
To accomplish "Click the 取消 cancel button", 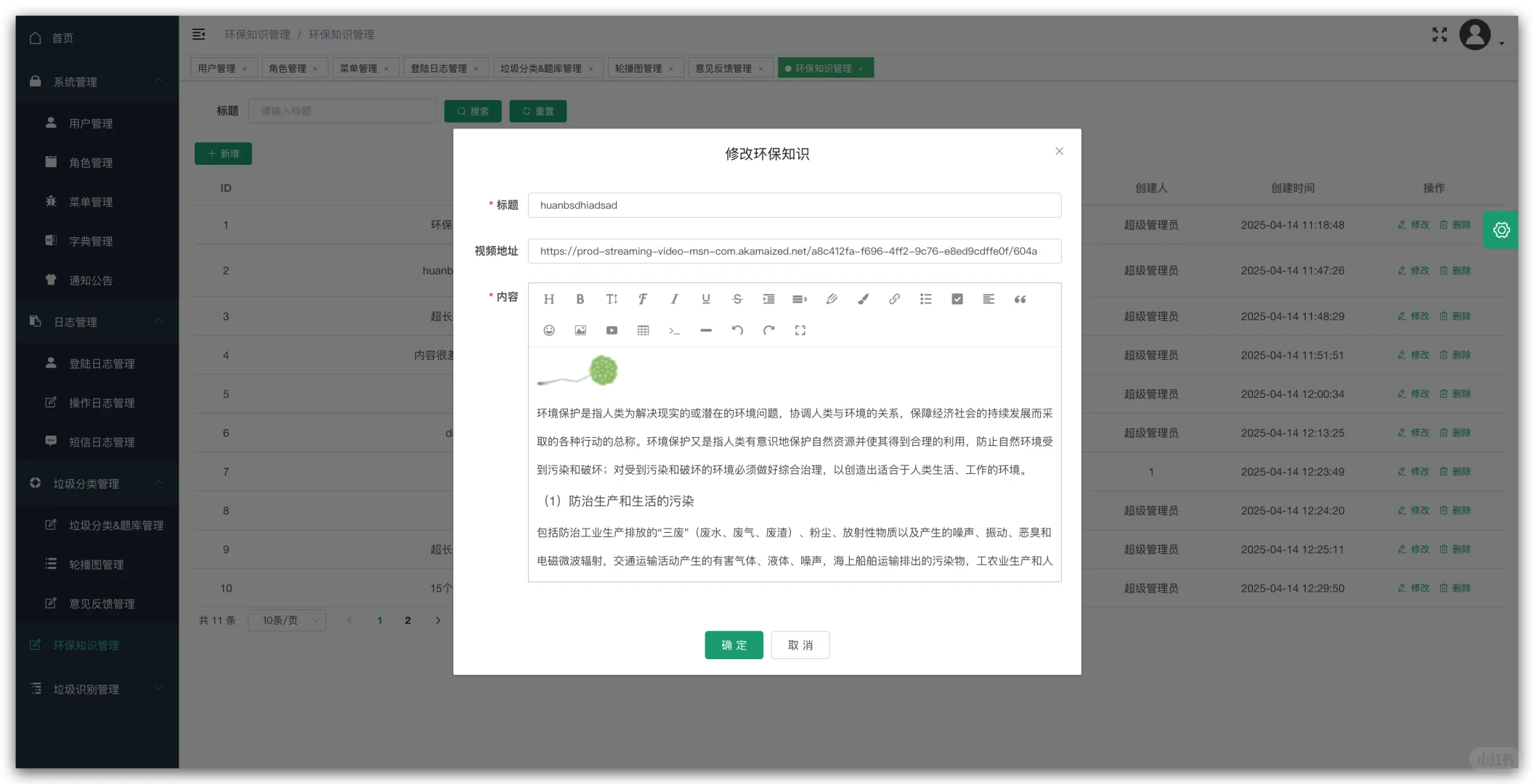I will pyautogui.click(x=800, y=645).
